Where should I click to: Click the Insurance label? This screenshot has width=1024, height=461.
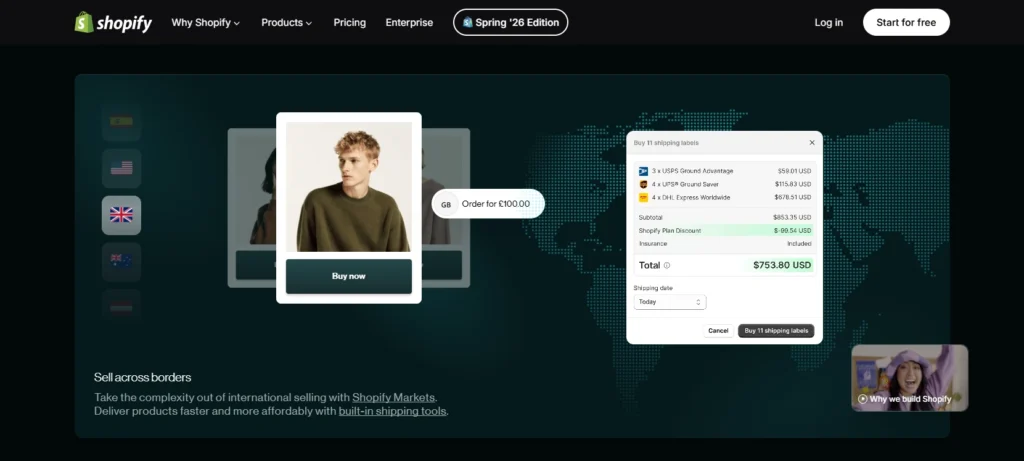click(653, 244)
